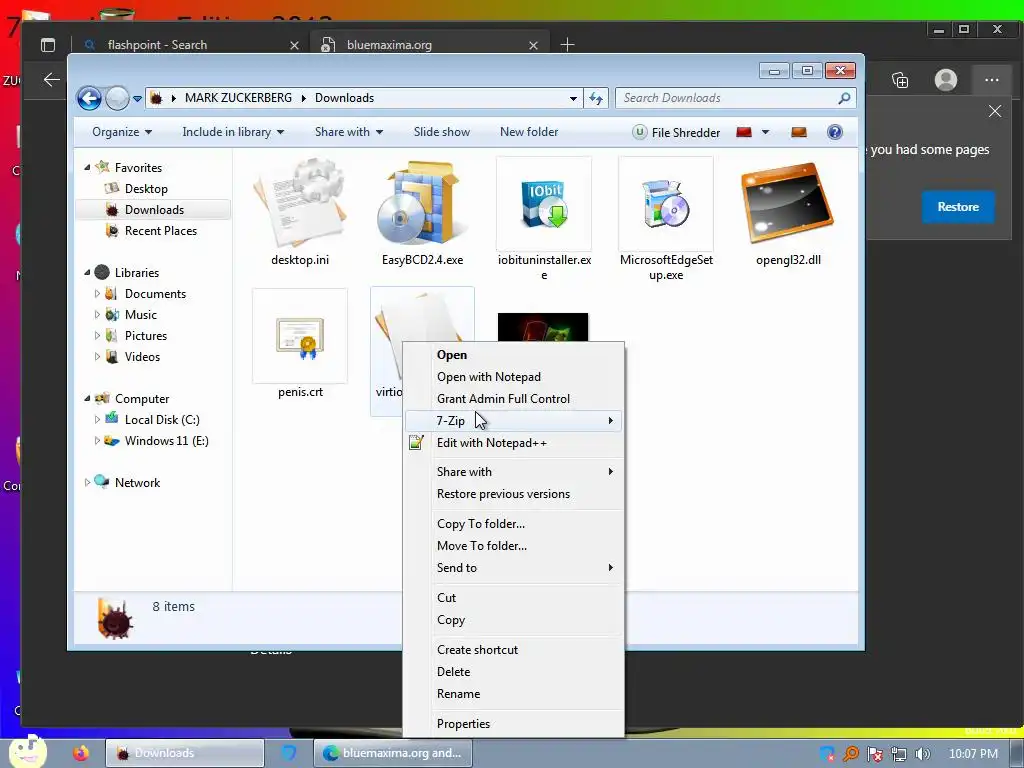Open the desktop.ini file icon
The image size is (1024, 768).
coord(300,204)
